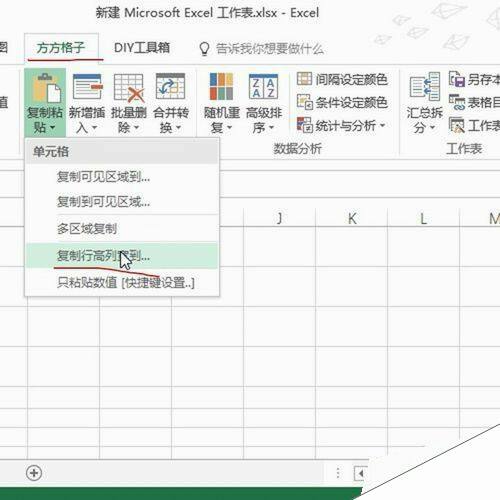Click 条件设定颜色 button label
Screen dimensions: 500x500
pos(351,102)
